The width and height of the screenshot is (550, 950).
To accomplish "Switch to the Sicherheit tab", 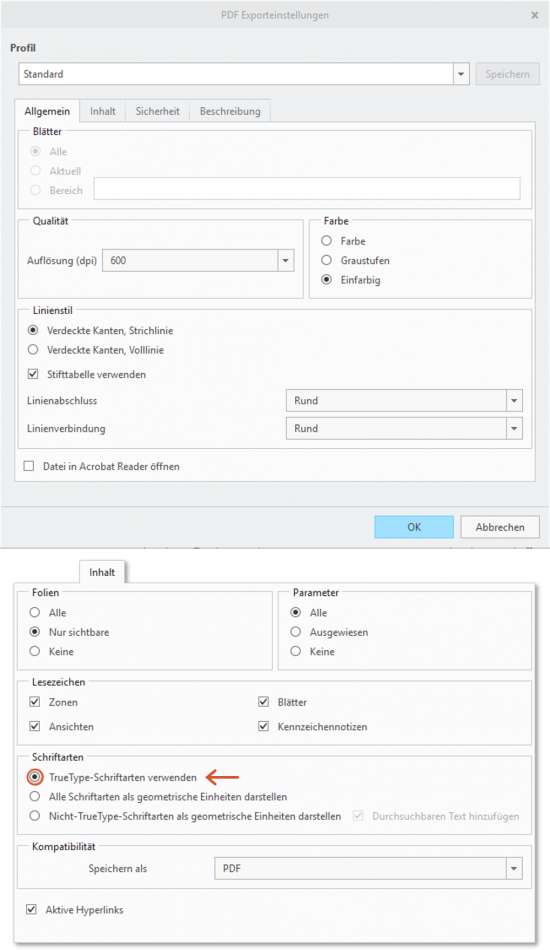I will tap(157, 111).
